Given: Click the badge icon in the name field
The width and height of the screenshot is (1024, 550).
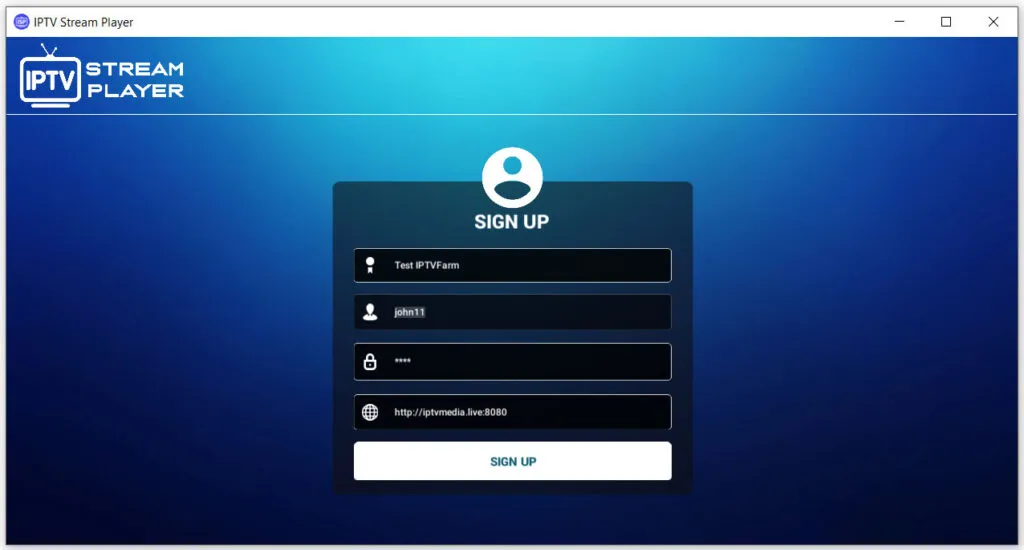Looking at the screenshot, I should (370, 265).
